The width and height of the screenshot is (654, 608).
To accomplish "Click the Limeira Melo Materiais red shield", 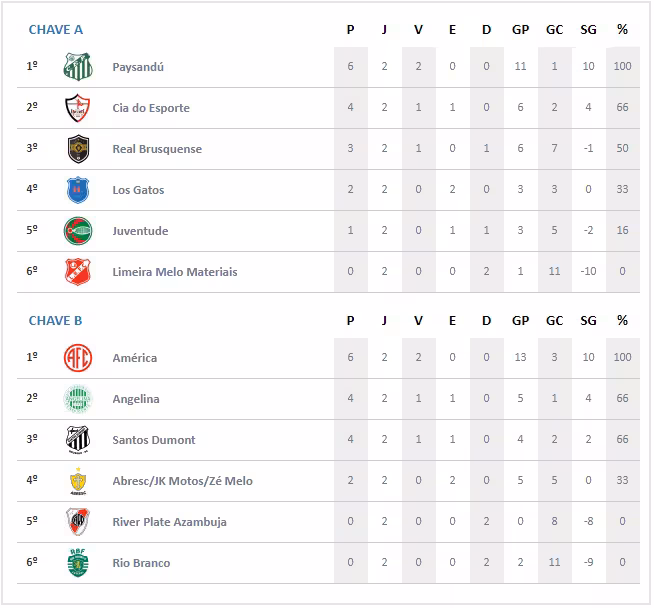I will [78, 272].
